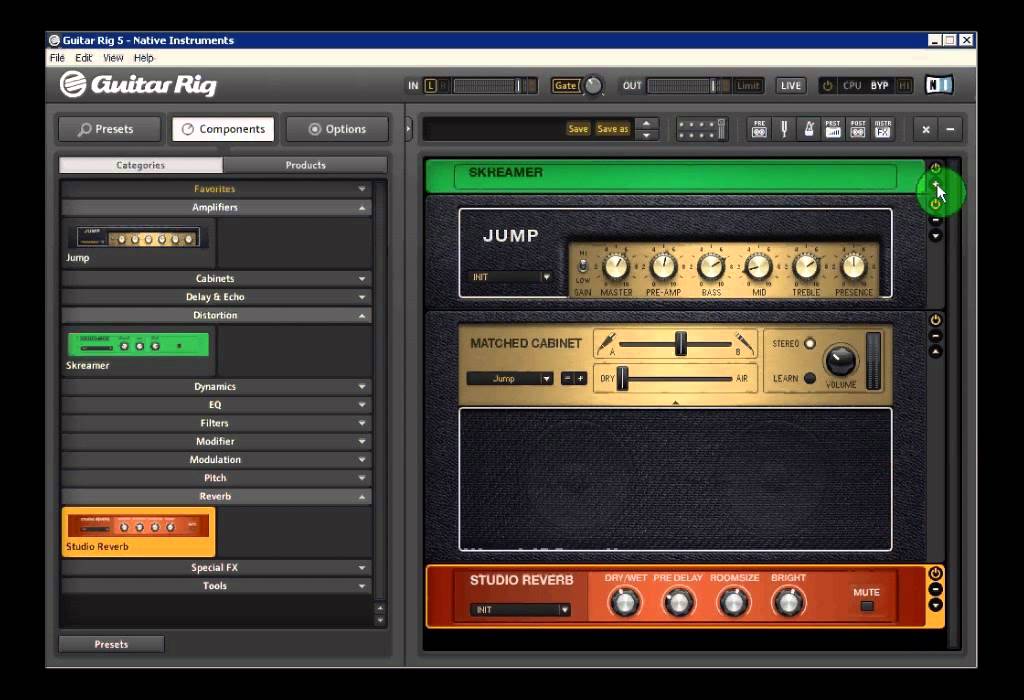Collapse the Distortion category

(x=216, y=315)
